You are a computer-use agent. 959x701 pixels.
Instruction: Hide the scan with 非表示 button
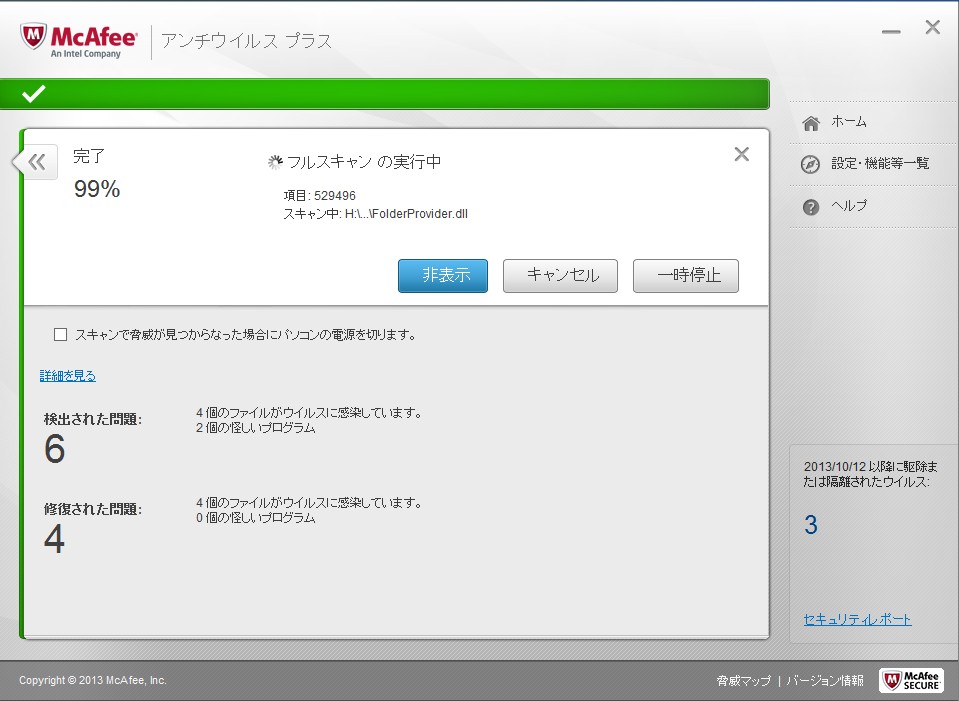[443, 276]
